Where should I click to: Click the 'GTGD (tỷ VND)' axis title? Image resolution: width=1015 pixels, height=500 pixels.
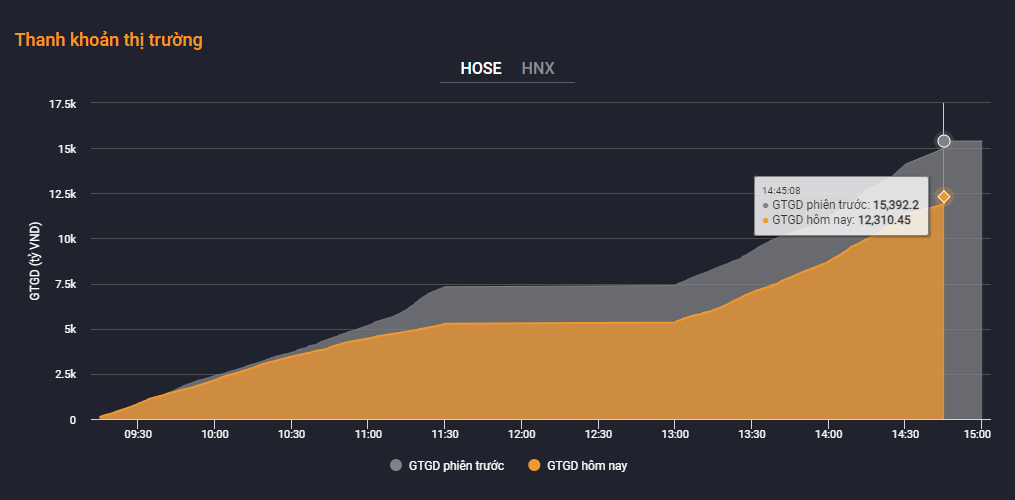tap(36, 261)
